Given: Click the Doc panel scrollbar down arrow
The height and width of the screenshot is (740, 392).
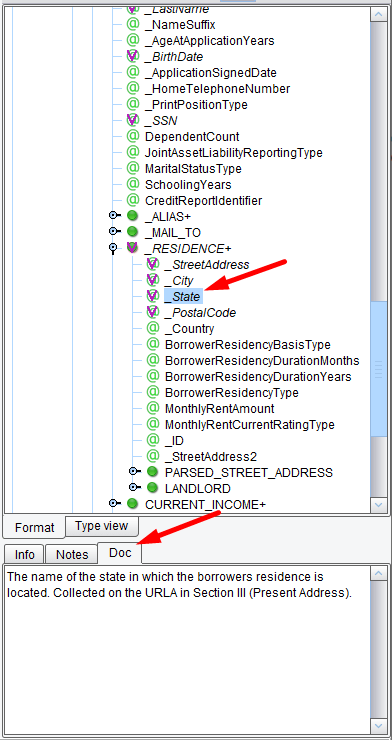Looking at the screenshot, I should (379, 725).
